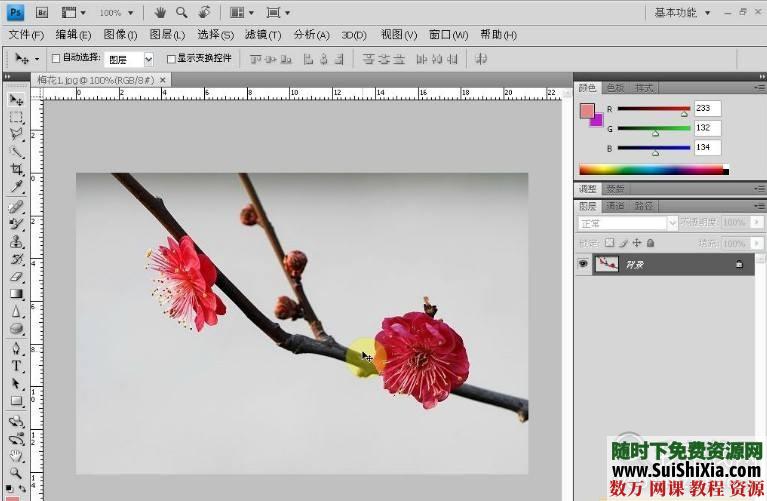Toggle lock image pixels brush icon

[623, 243]
